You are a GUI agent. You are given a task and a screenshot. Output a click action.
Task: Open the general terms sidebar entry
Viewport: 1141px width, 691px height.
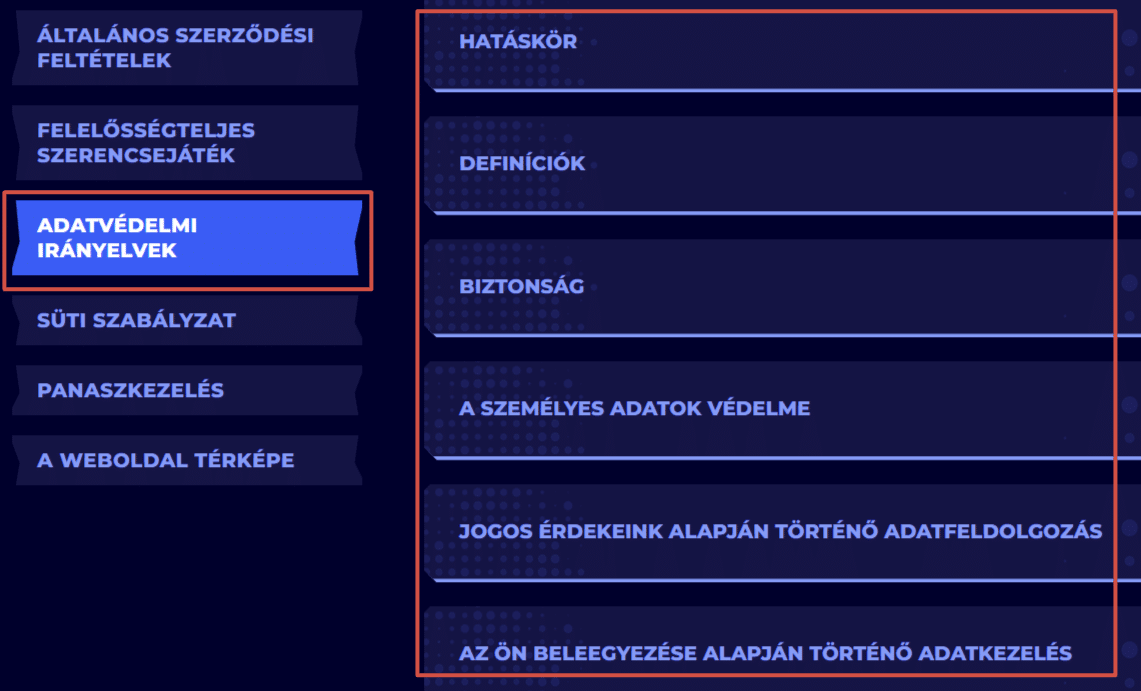(x=175, y=48)
